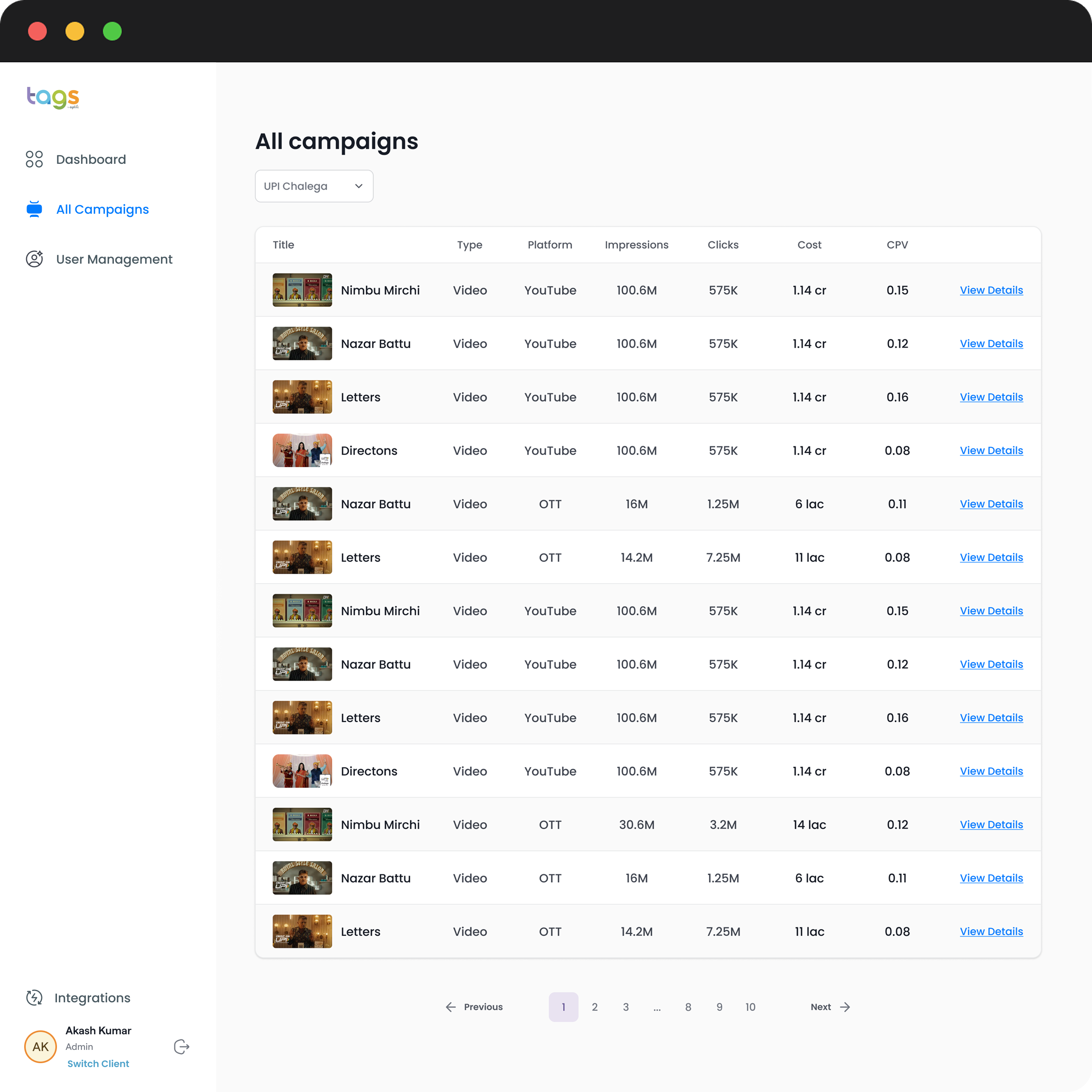The image size is (1092, 1092).
Task: Open the UPI Chalega dropdown
Action: (314, 186)
